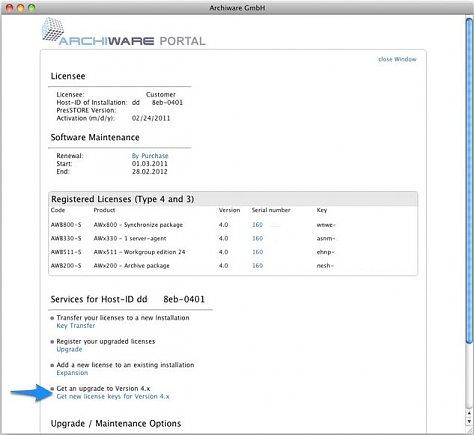Select the AWB800-S code cell
The width and height of the screenshot is (474, 435).
[x=66, y=225]
